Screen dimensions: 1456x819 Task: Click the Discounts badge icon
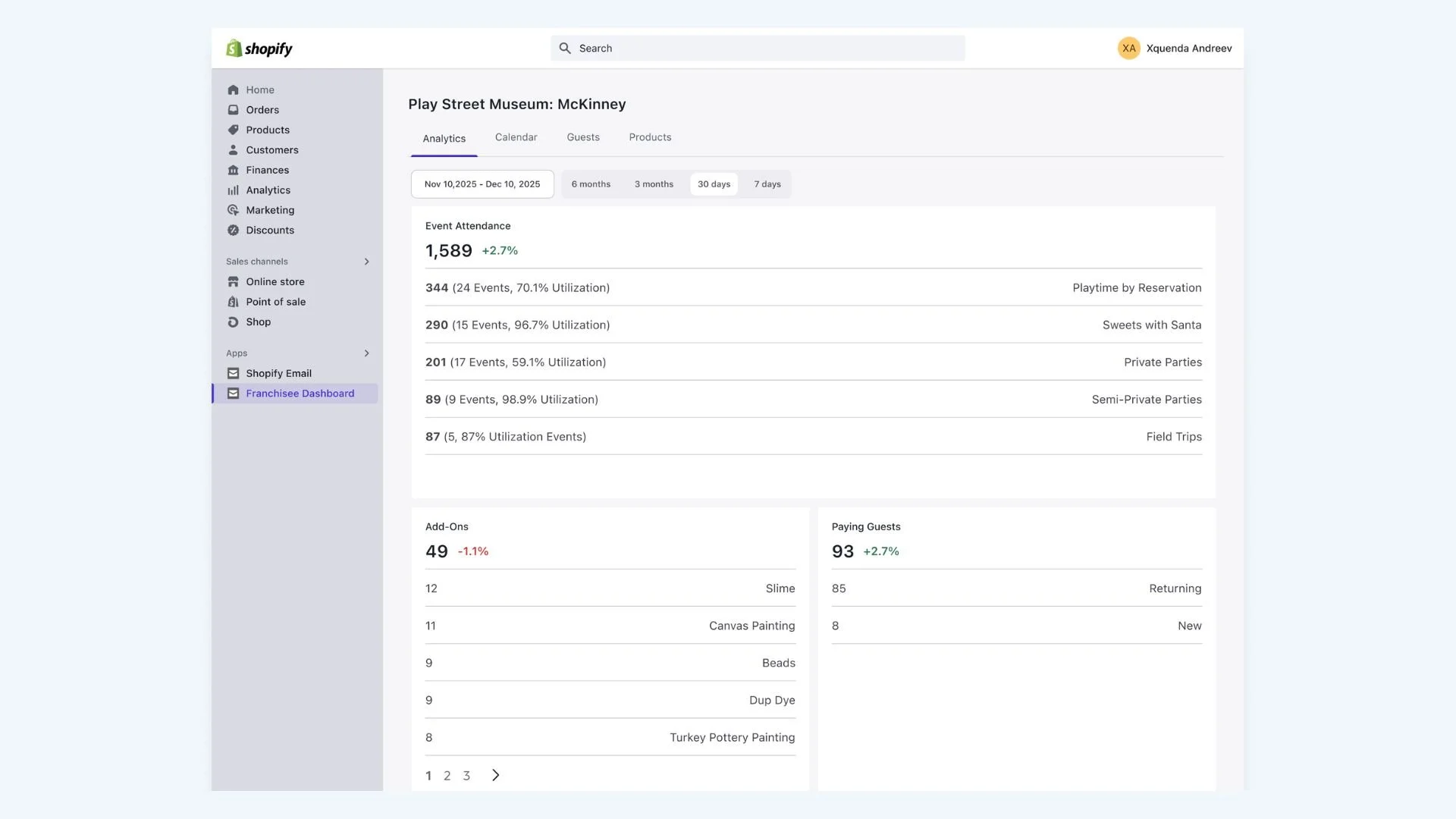[x=233, y=231]
